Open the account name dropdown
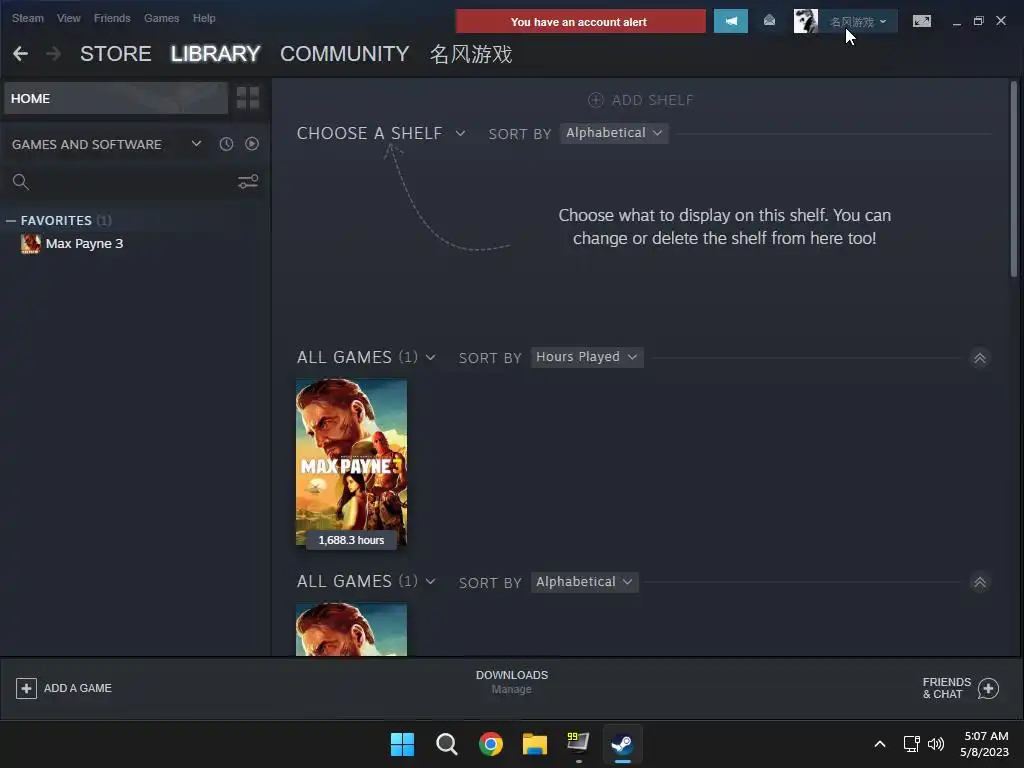This screenshot has height=768, width=1024. (x=858, y=22)
